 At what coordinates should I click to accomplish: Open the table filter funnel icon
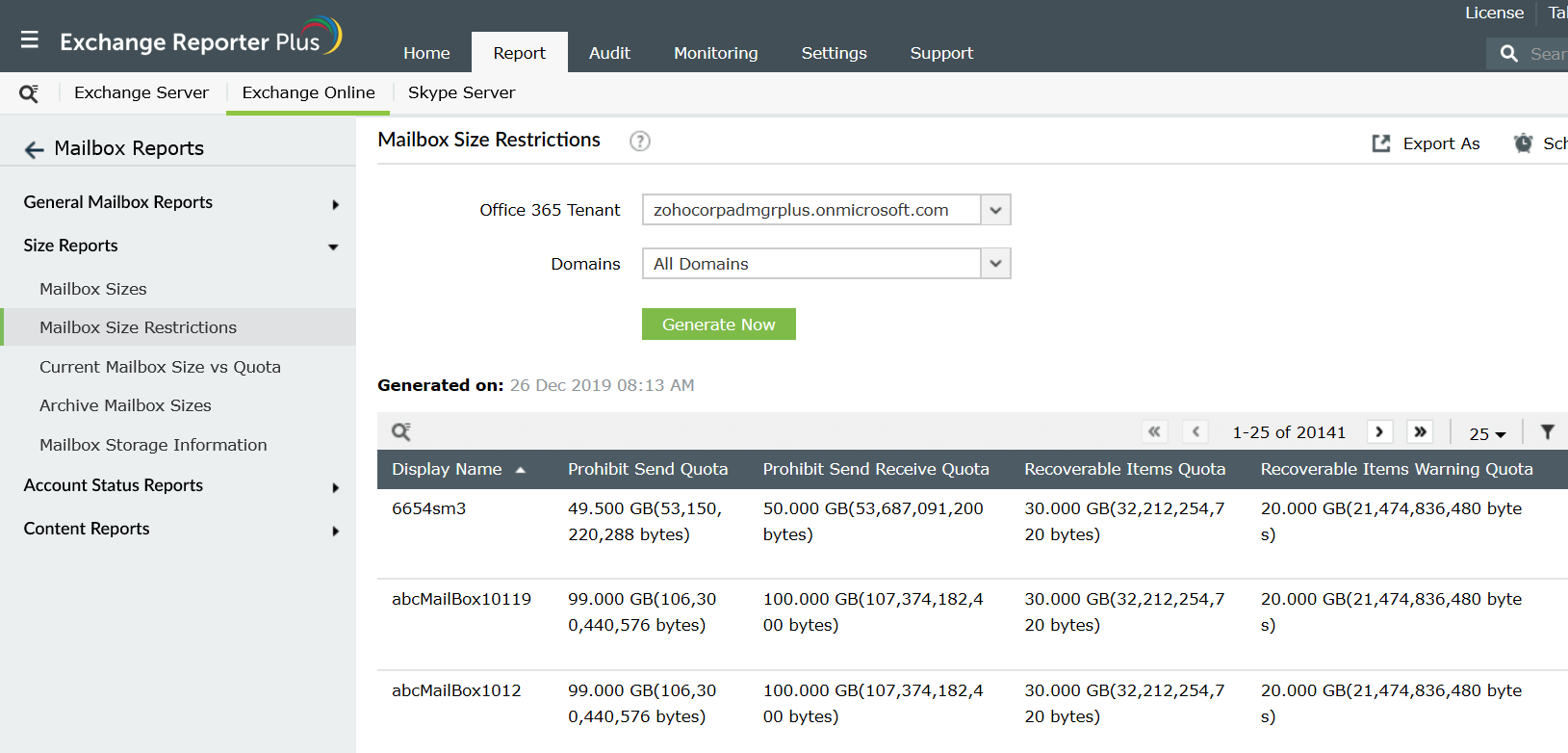click(x=1547, y=431)
